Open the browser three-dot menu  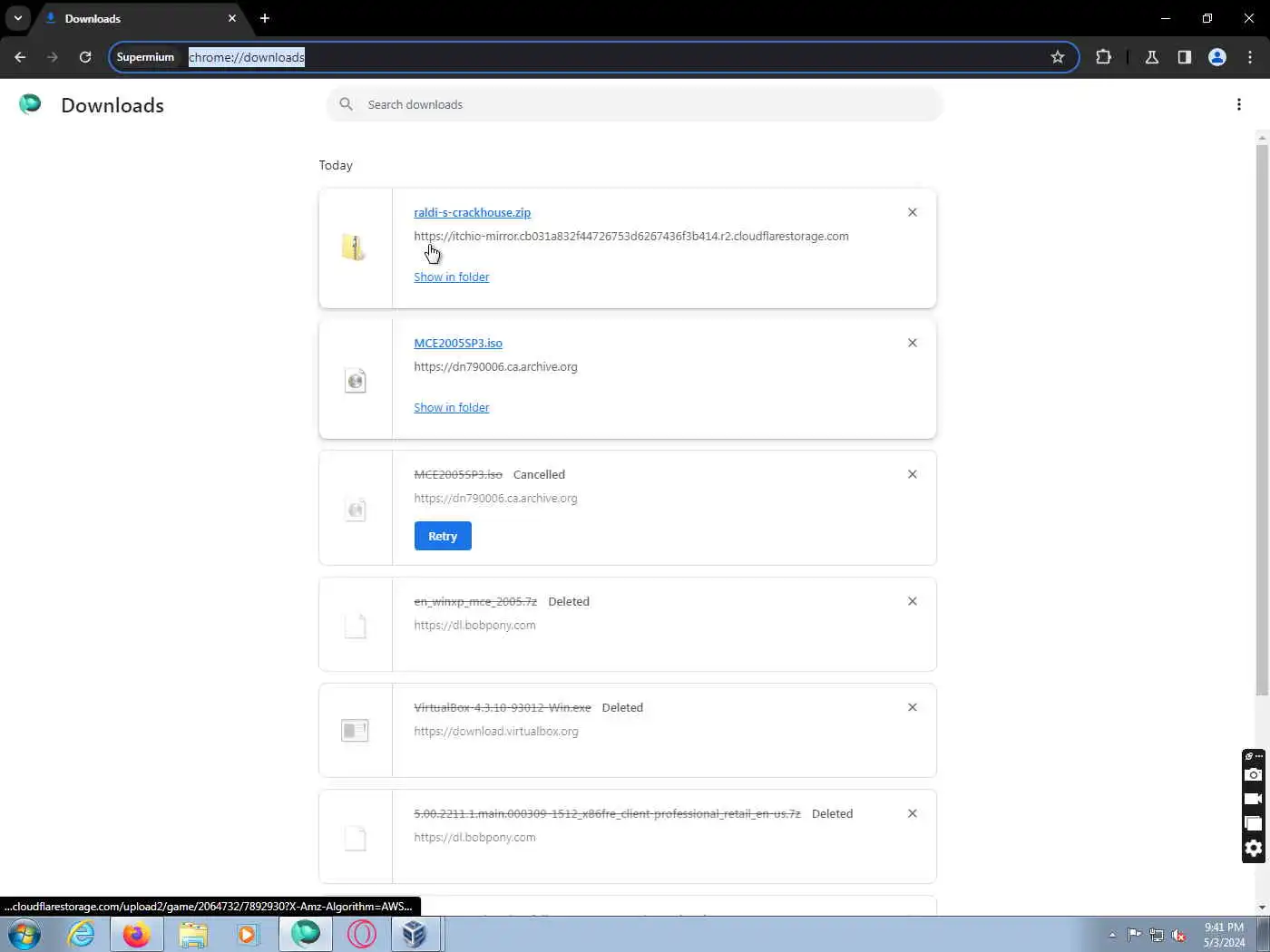(1250, 57)
